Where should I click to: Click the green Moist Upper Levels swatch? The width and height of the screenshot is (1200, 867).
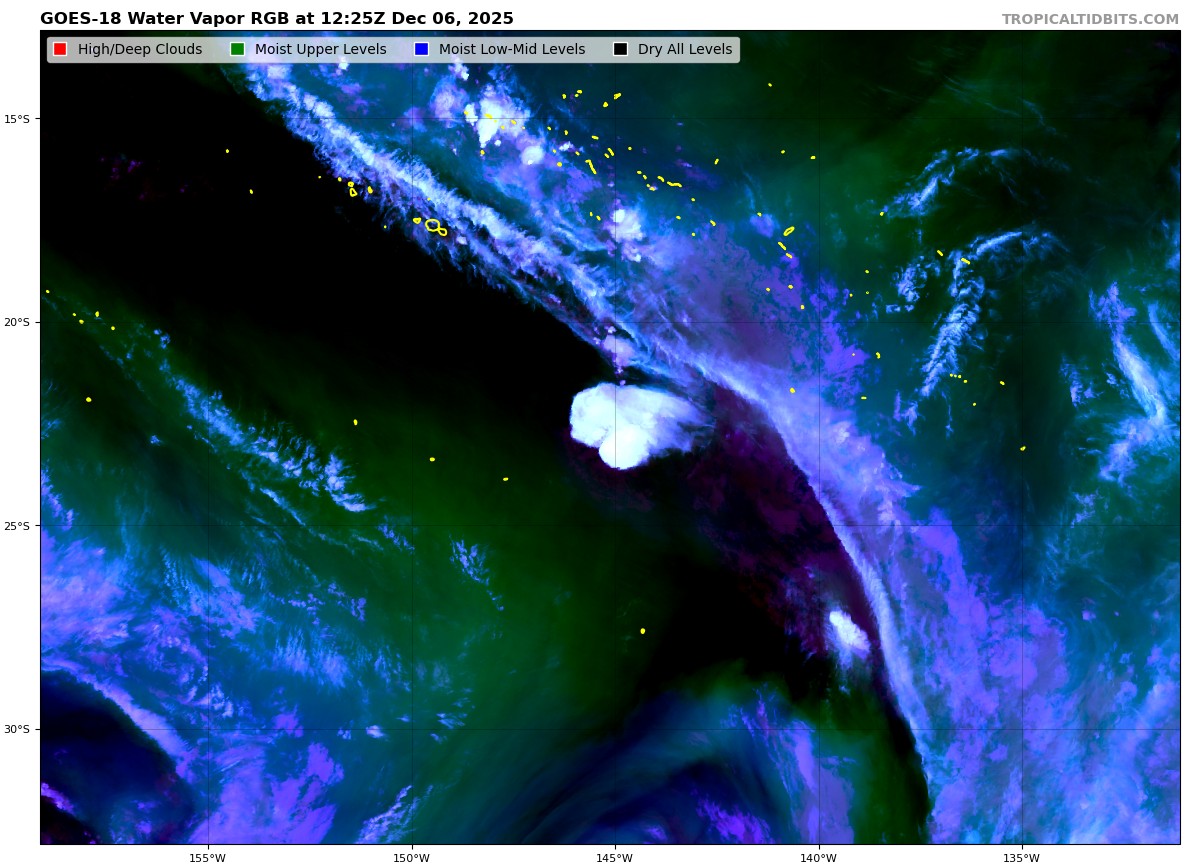click(x=237, y=49)
